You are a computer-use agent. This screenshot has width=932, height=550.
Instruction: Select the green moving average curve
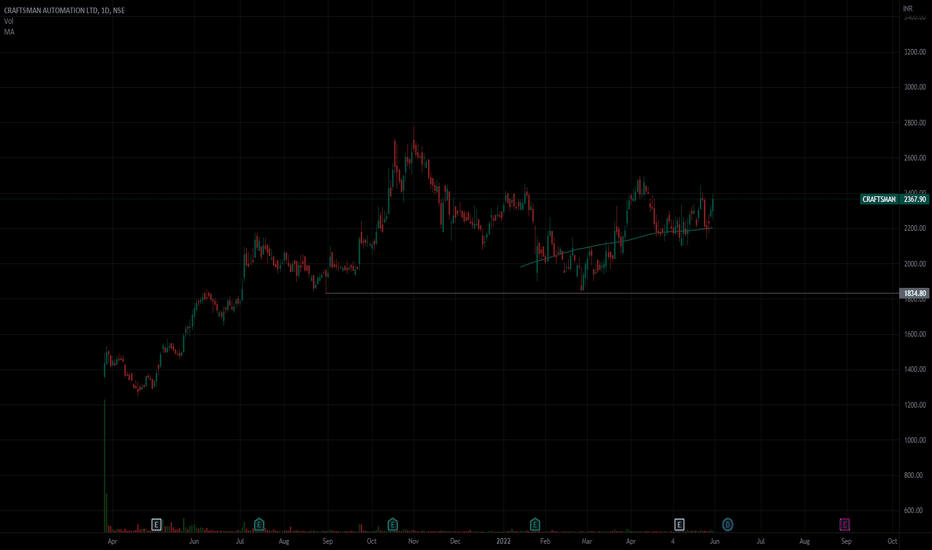pyautogui.click(x=616, y=243)
